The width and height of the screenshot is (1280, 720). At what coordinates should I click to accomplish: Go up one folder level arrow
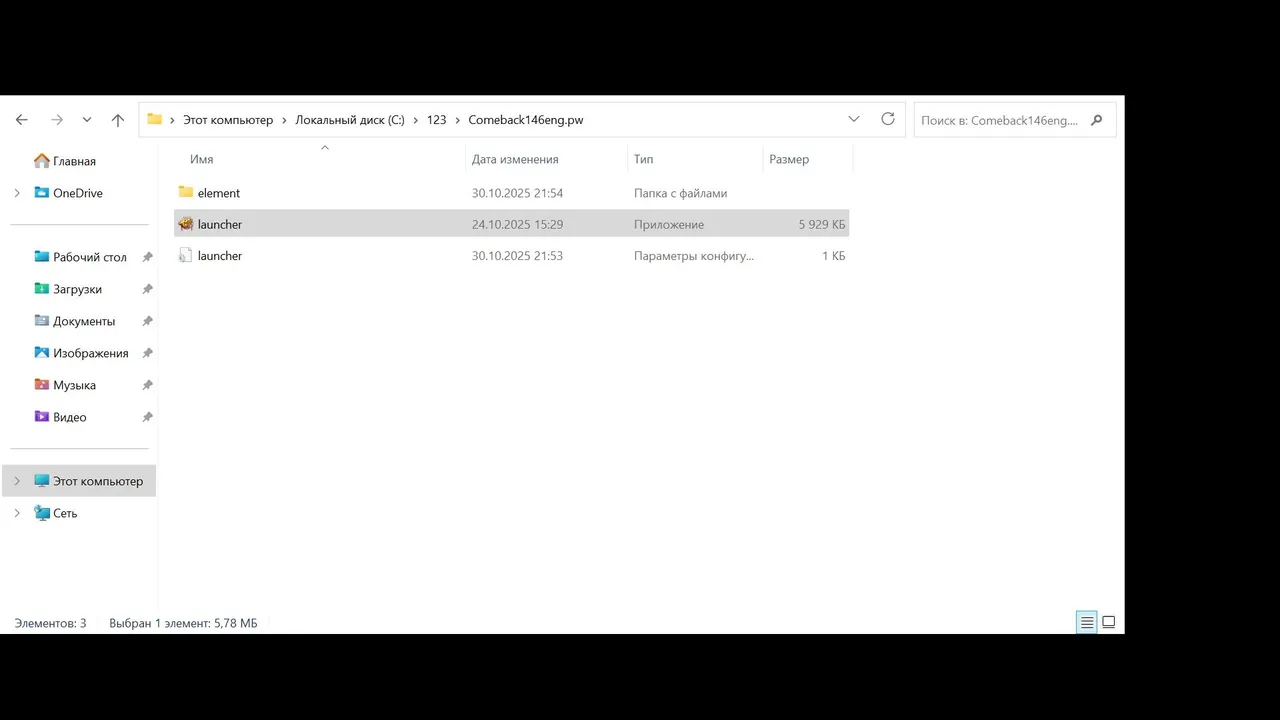click(x=118, y=120)
